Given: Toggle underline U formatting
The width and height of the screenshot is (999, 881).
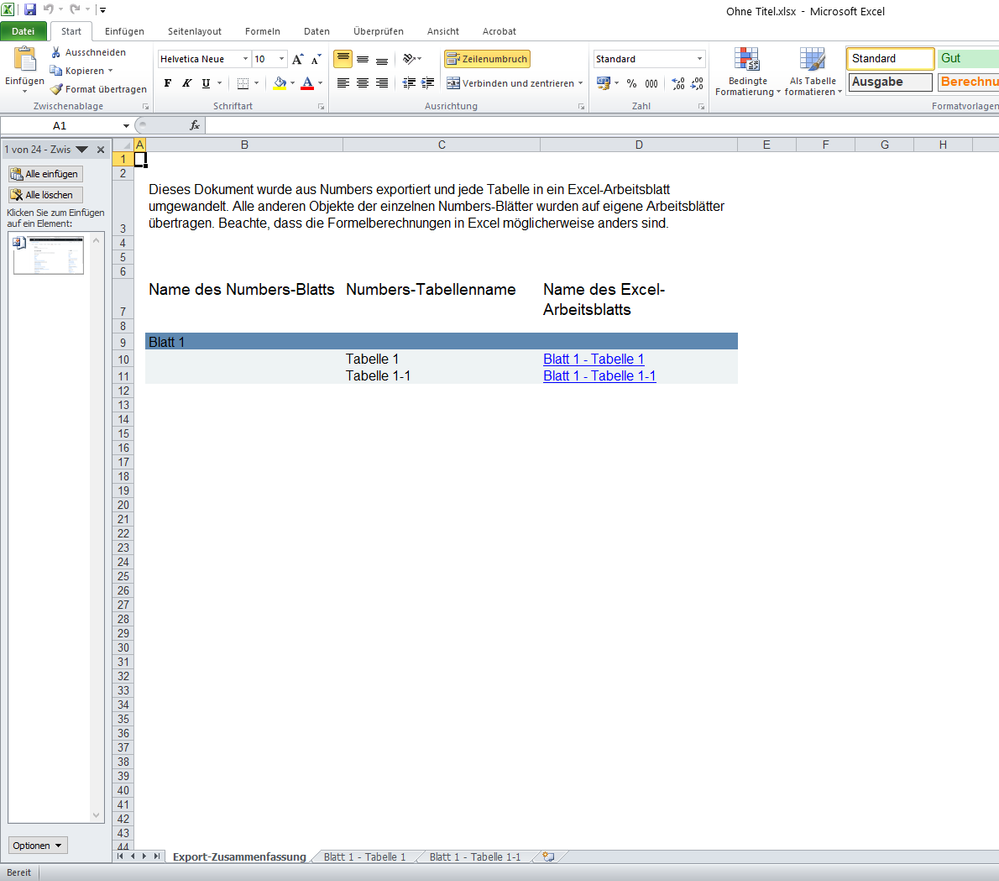Looking at the screenshot, I should pyautogui.click(x=206, y=83).
